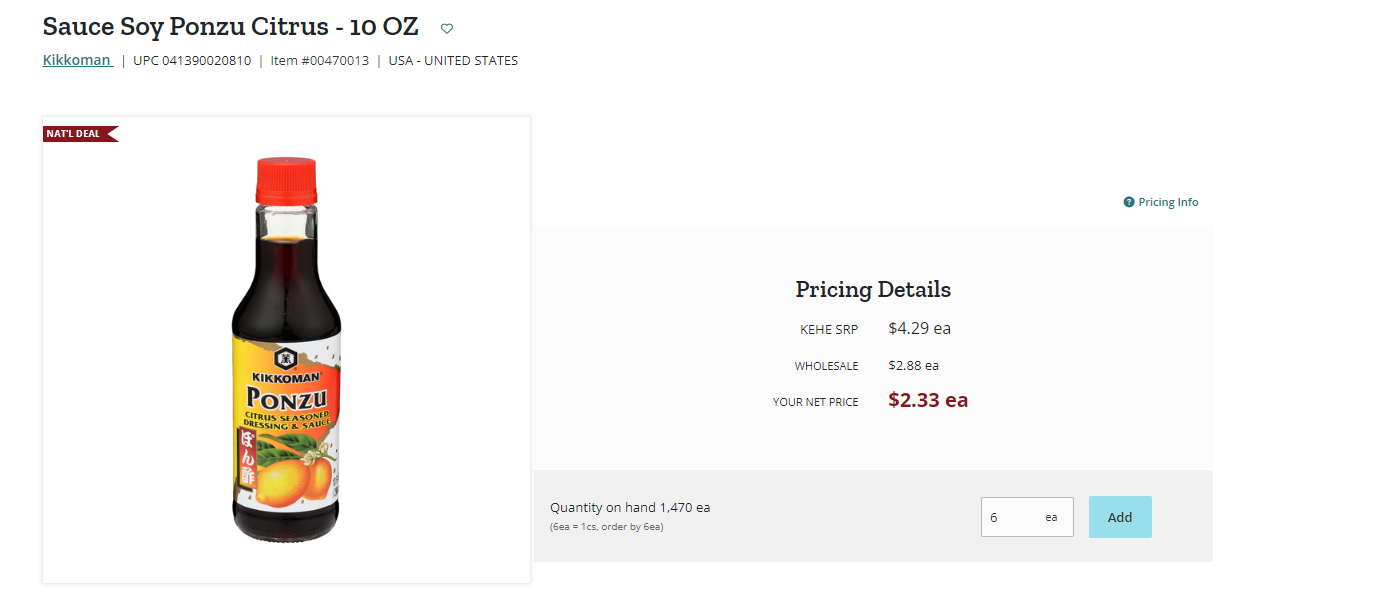The width and height of the screenshot is (1384, 599).
Task: Click the Pricing Details heading
Action: point(873,289)
